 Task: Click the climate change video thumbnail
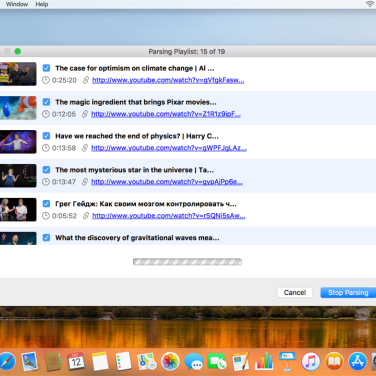point(18,74)
